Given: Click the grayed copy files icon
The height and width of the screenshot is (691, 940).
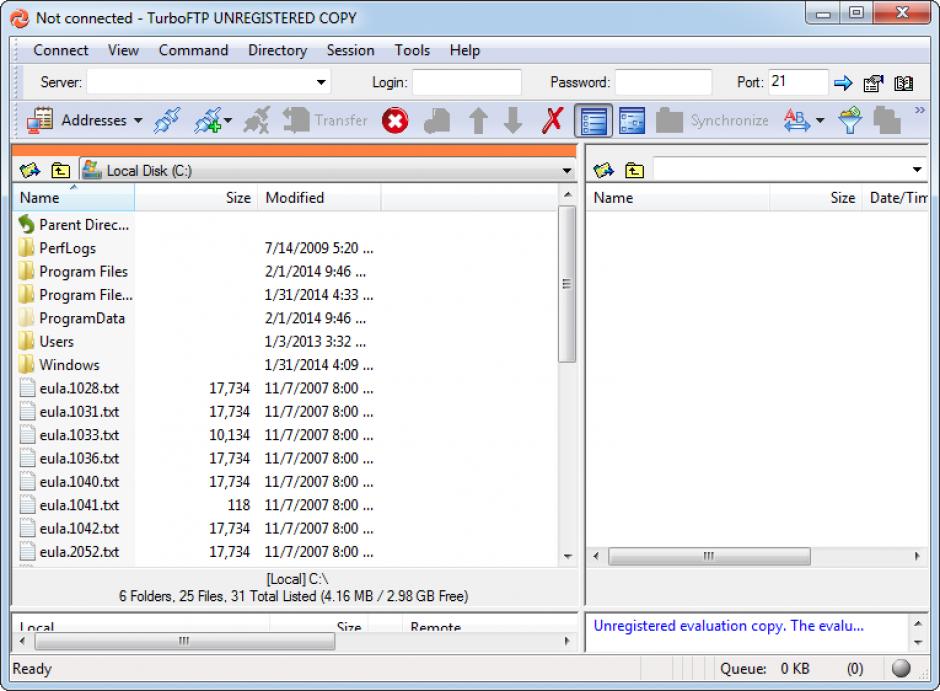Looking at the screenshot, I should coord(887,120).
